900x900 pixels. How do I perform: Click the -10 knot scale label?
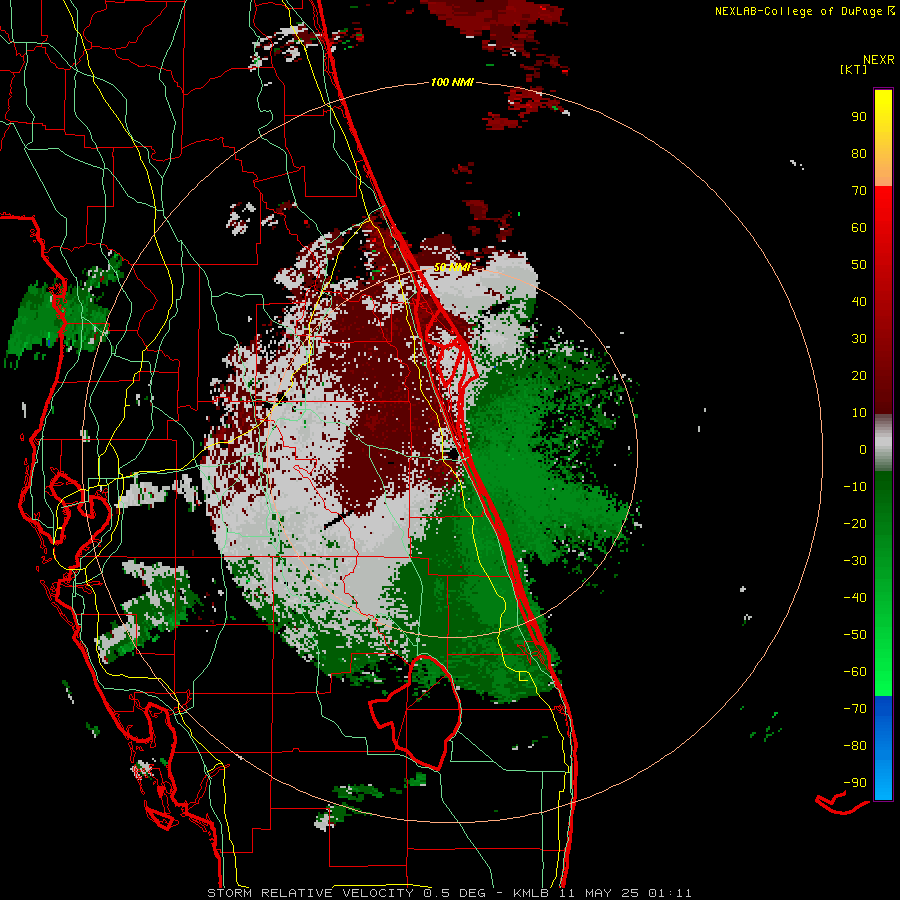(x=855, y=487)
